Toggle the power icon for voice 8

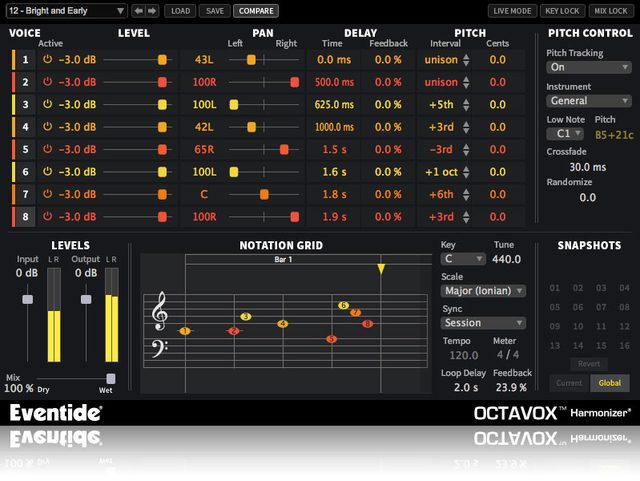pyautogui.click(x=48, y=216)
